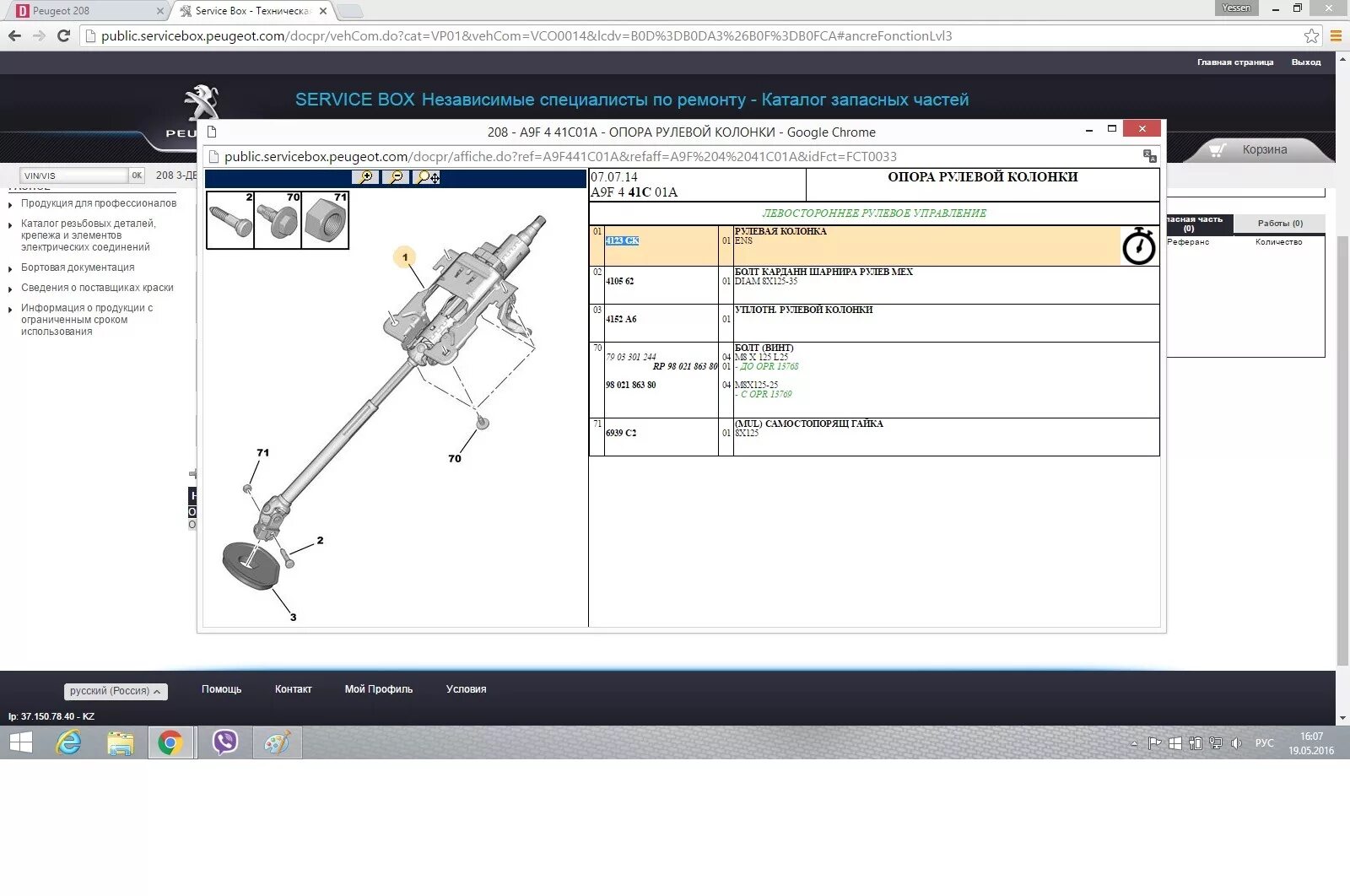Image resolution: width=1350 pixels, height=896 pixels.
Task: Open the bolt thumbnail numbered 2
Action: pos(230,219)
